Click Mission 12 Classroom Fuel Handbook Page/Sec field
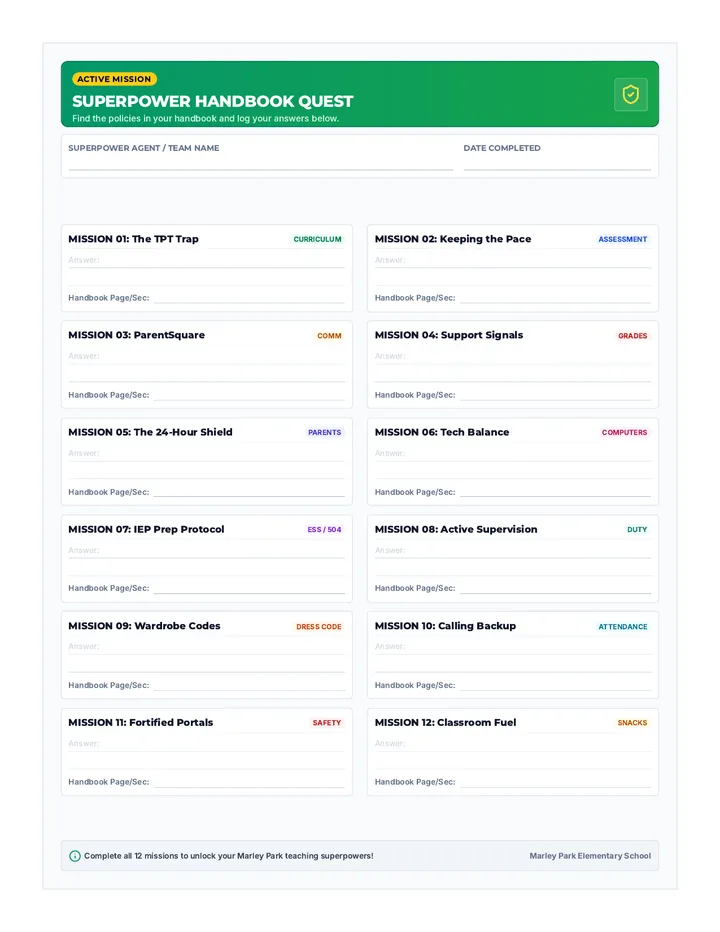The width and height of the screenshot is (720, 932). coord(555,782)
